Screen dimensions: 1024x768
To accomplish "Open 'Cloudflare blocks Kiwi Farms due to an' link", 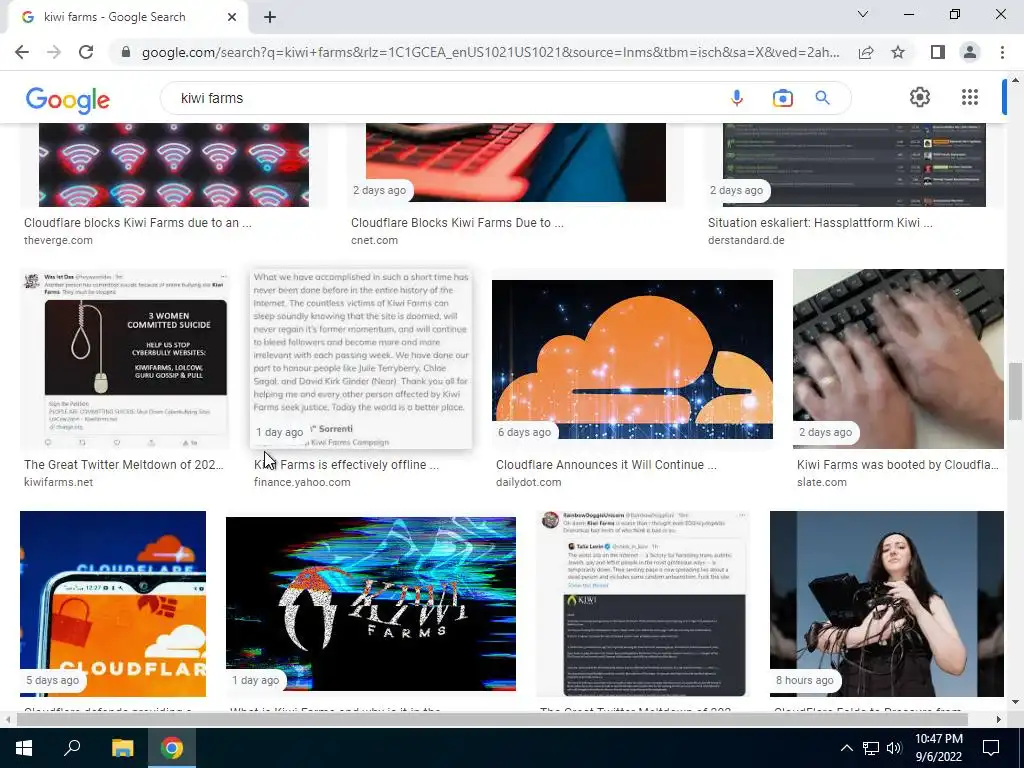I will (x=138, y=223).
